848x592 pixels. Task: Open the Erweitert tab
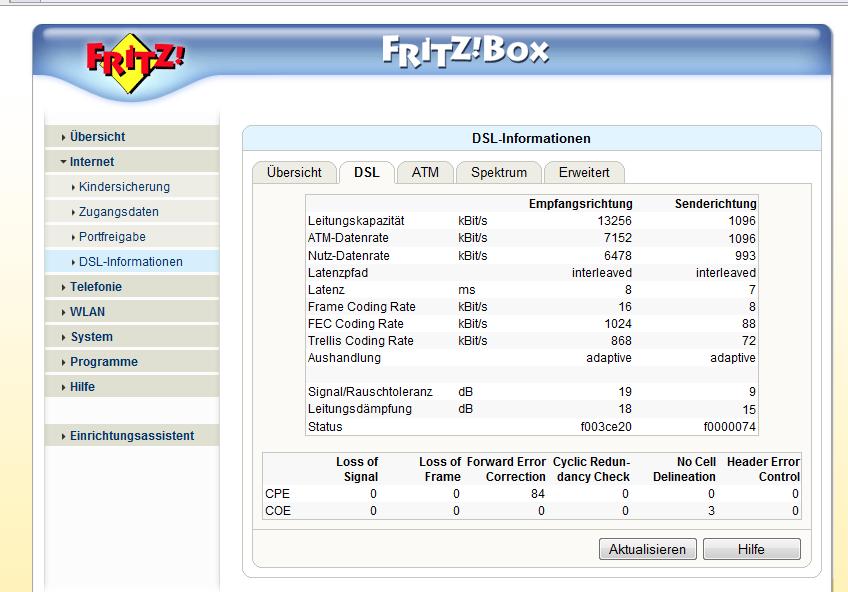pos(584,172)
